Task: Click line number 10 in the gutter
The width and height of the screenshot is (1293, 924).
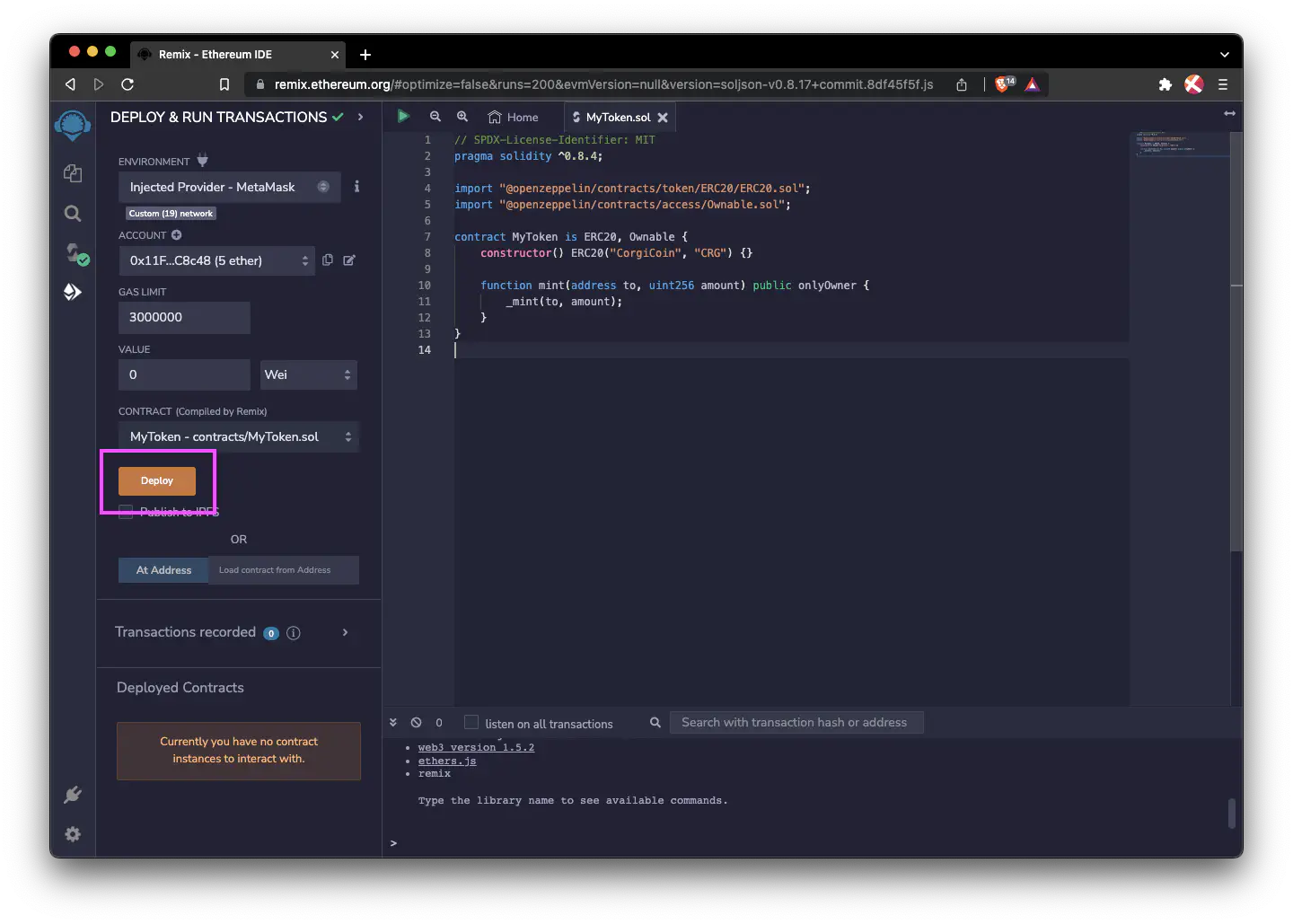Action: pyautogui.click(x=424, y=286)
